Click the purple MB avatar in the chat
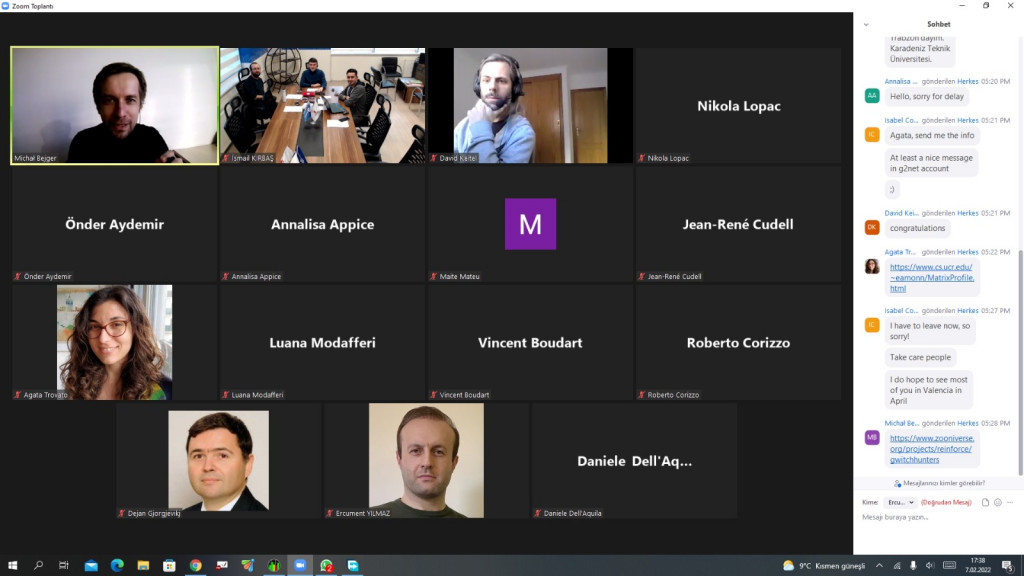The image size is (1024, 576). point(872,438)
